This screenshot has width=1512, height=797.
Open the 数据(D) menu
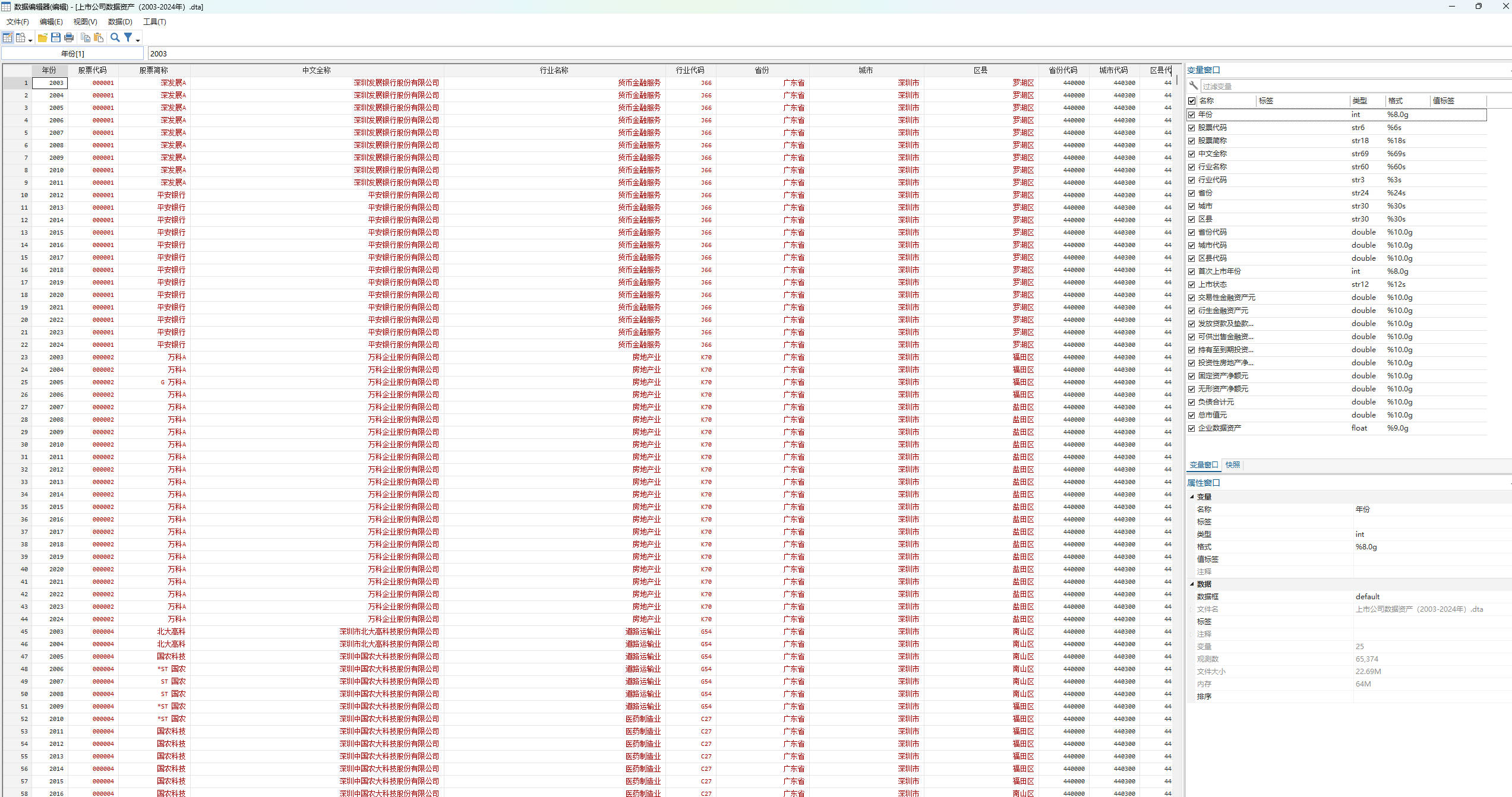tap(120, 21)
